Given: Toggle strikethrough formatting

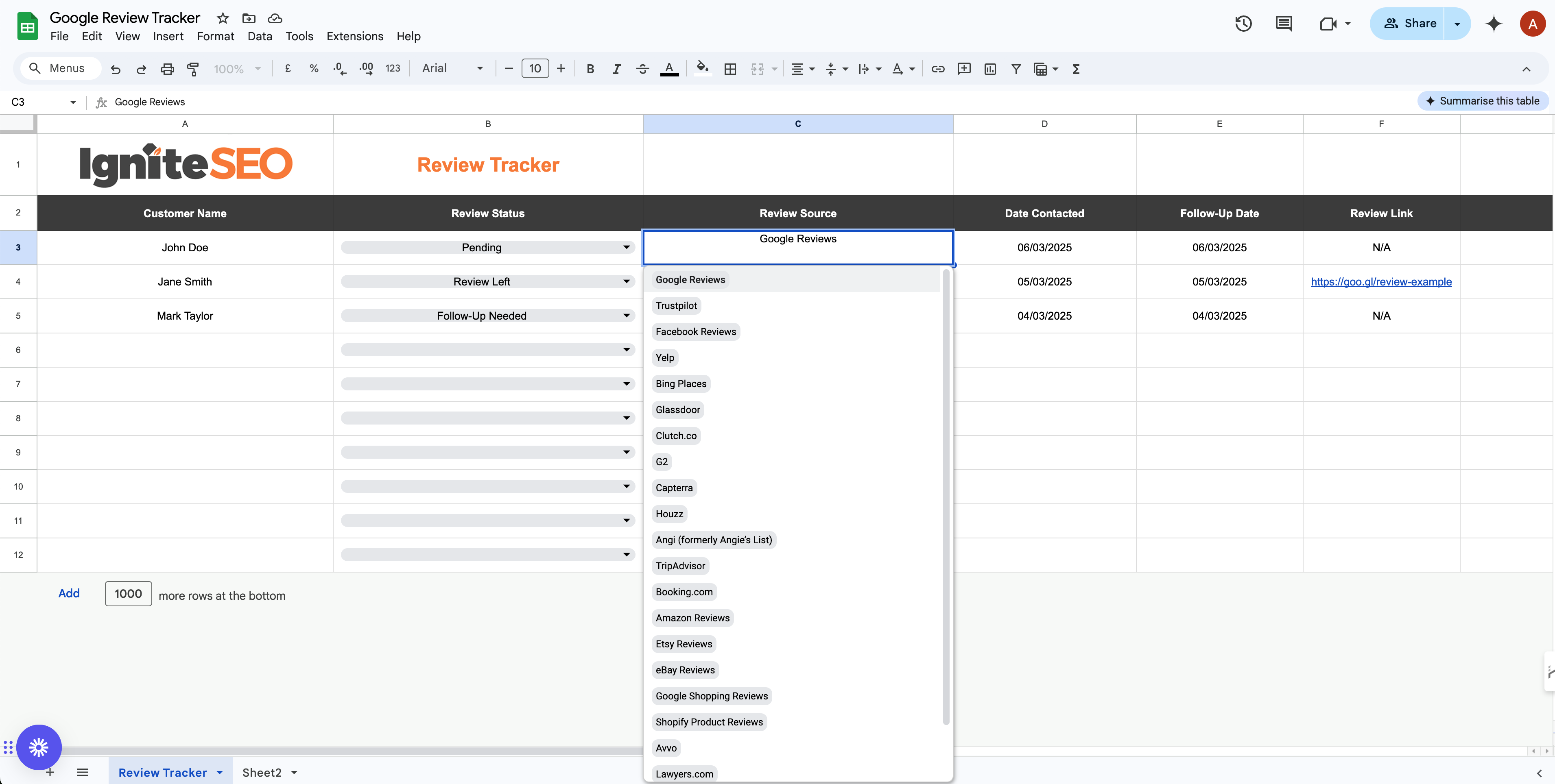Looking at the screenshot, I should (642, 69).
